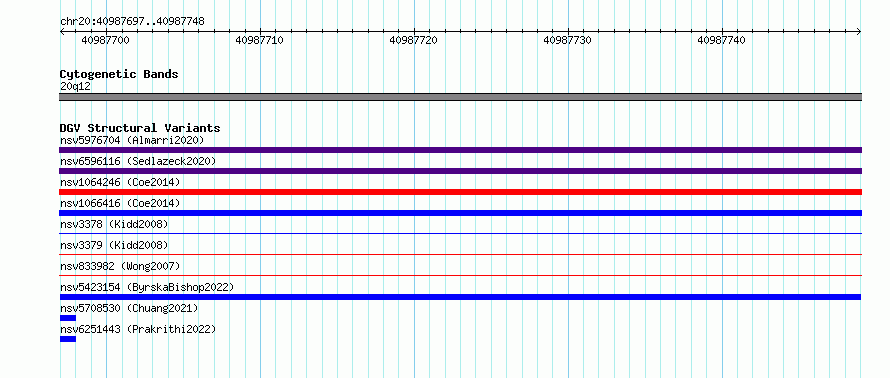Screen dimensions: 890x378
Task: Click ruler position 40987710
Action: tap(259, 40)
